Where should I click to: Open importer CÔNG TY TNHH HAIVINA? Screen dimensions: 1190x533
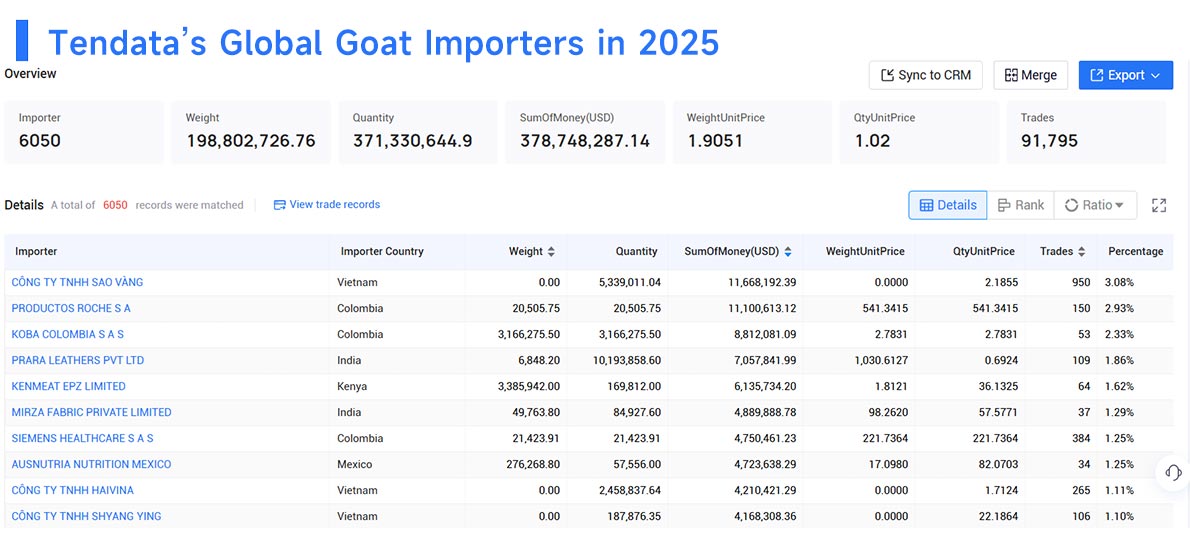tap(72, 490)
